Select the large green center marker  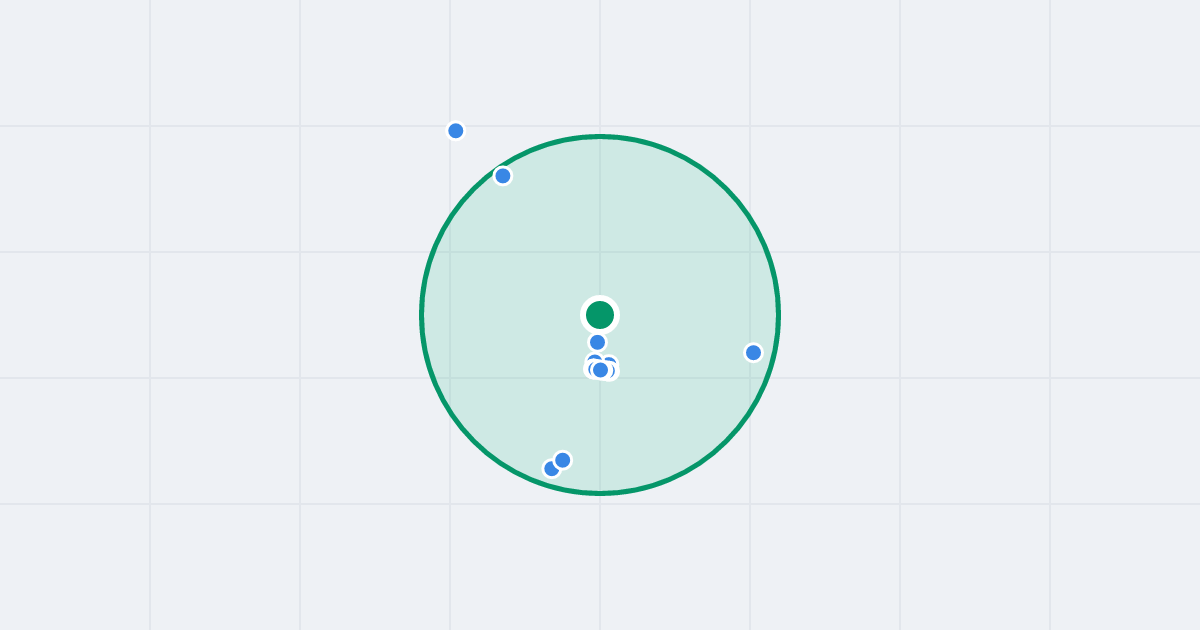600,315
